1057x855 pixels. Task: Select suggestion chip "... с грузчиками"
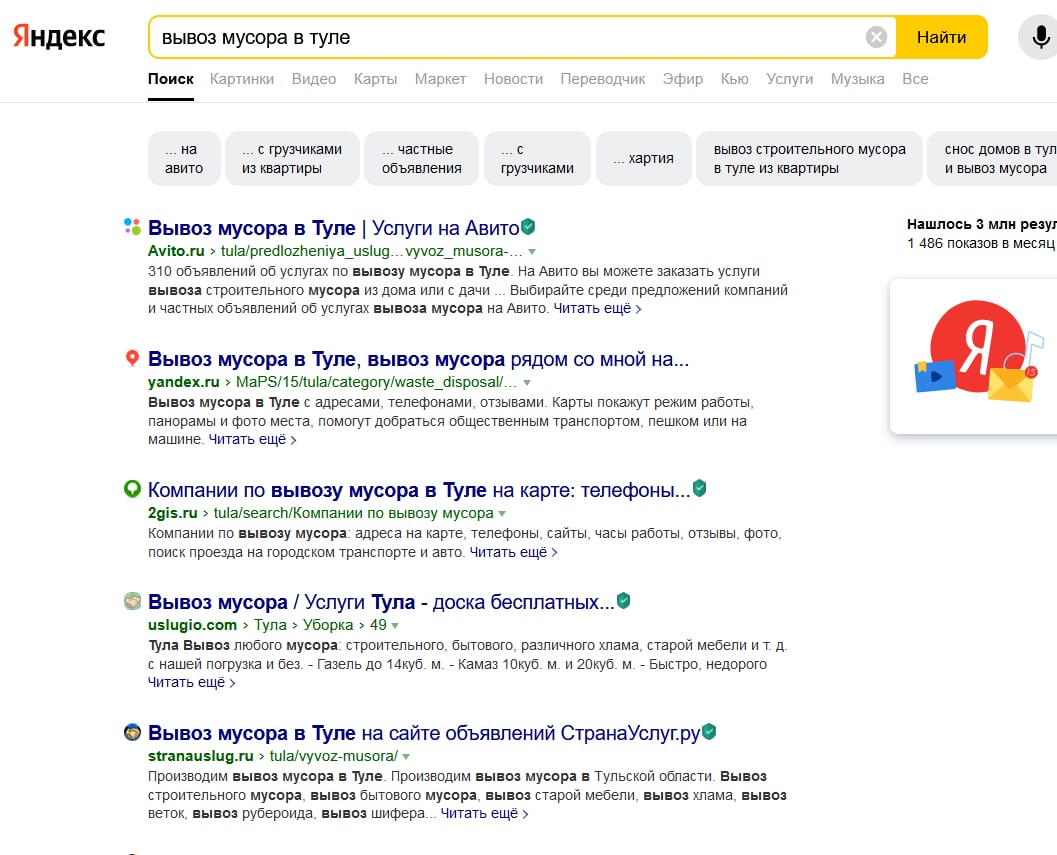click(x=537, y=158)
